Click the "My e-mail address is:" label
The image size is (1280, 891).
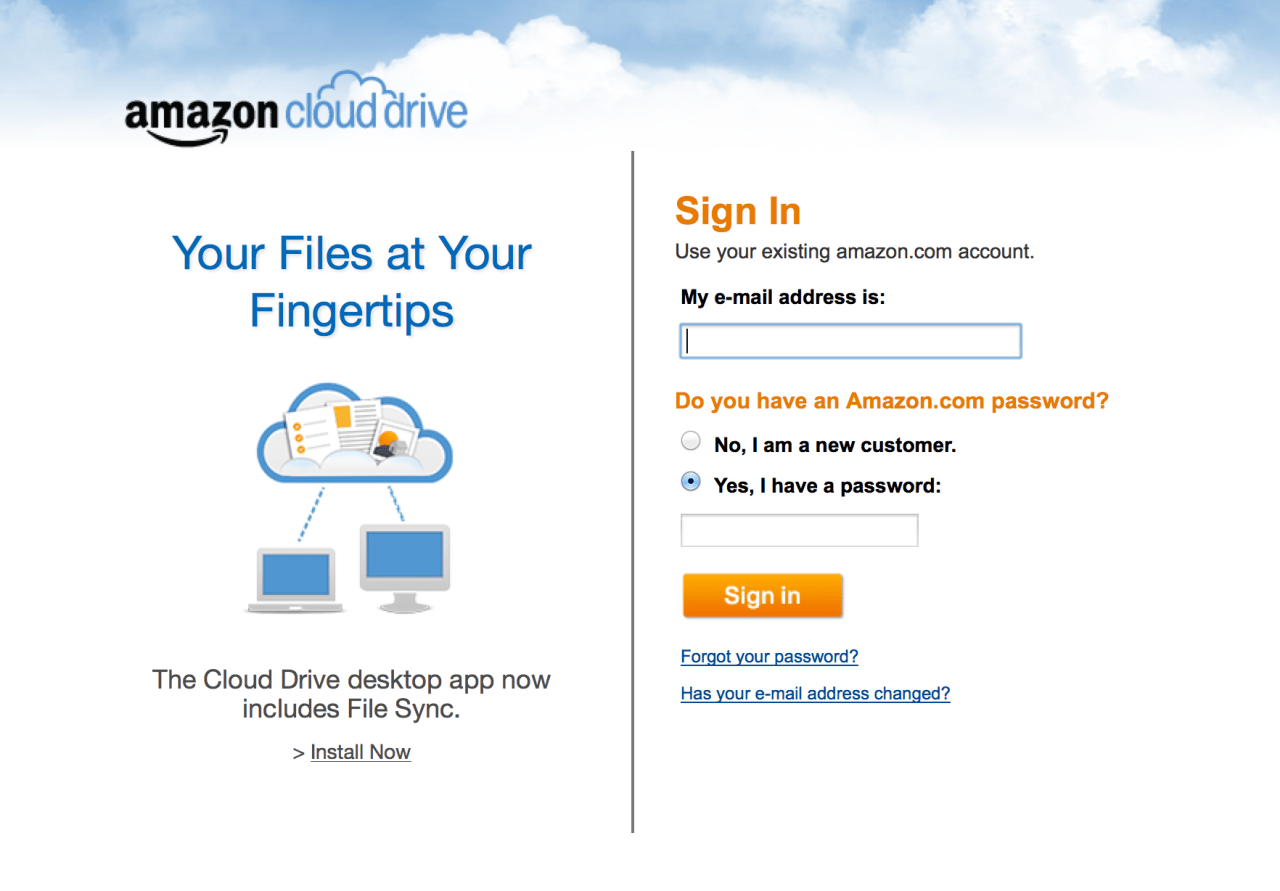(x=783, y=297)
